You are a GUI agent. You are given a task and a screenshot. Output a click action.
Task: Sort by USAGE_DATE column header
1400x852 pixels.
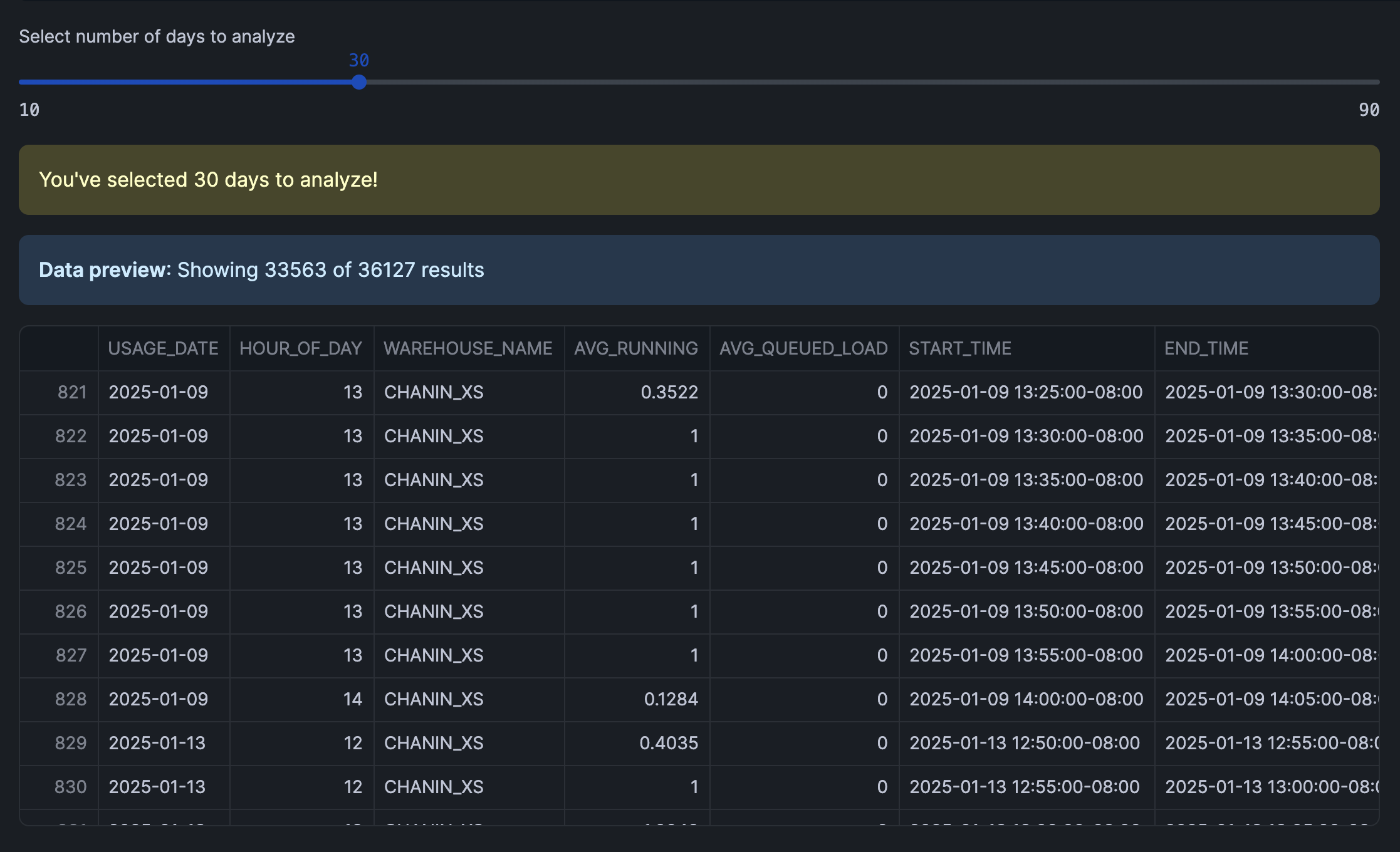[163, 348]
